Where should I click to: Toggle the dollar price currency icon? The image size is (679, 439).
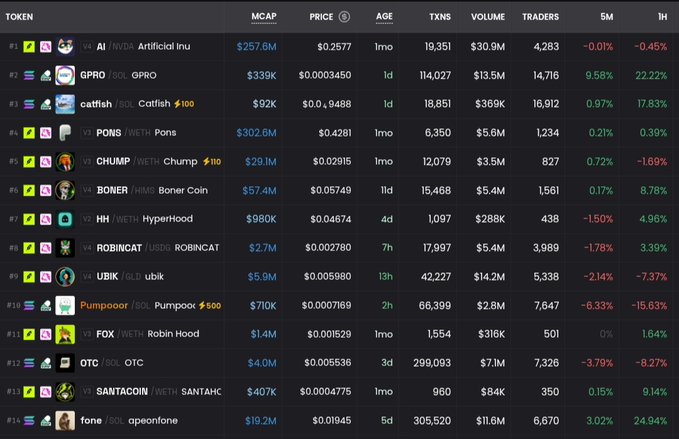click(344, 17)
